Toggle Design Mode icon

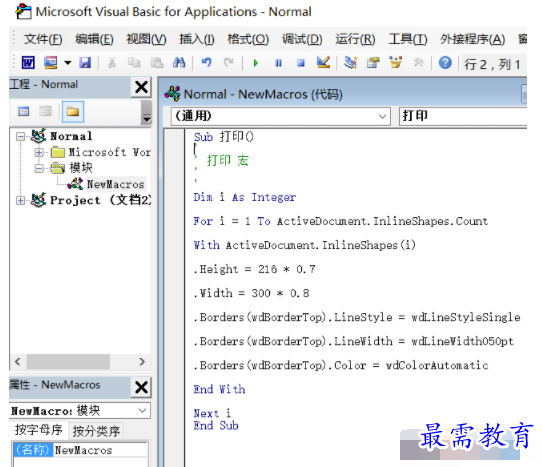pyautogui.click(x=323, y=63)
